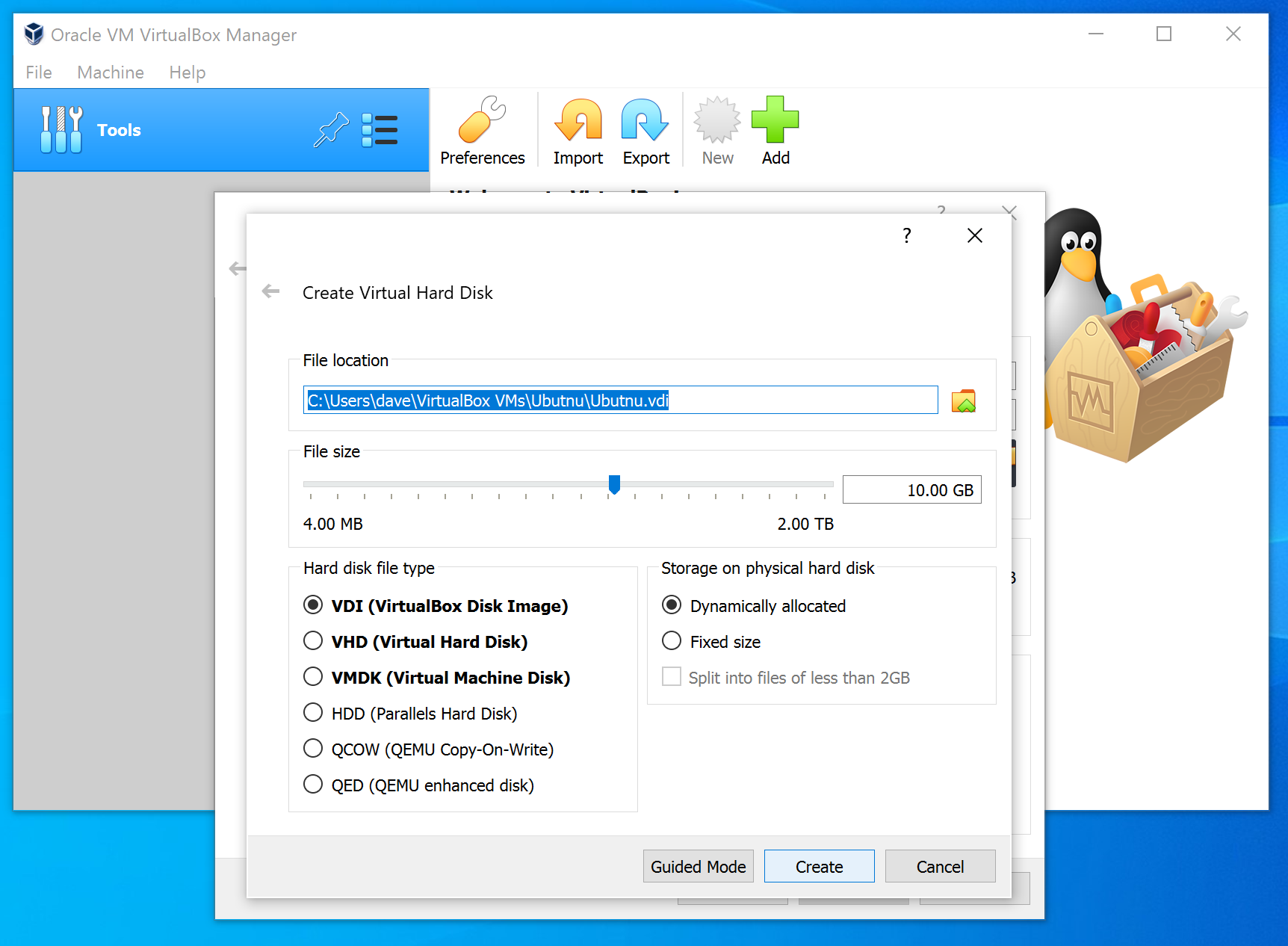The image size is (1288, 946).
Task: Click the Create button
Action: 819,866
